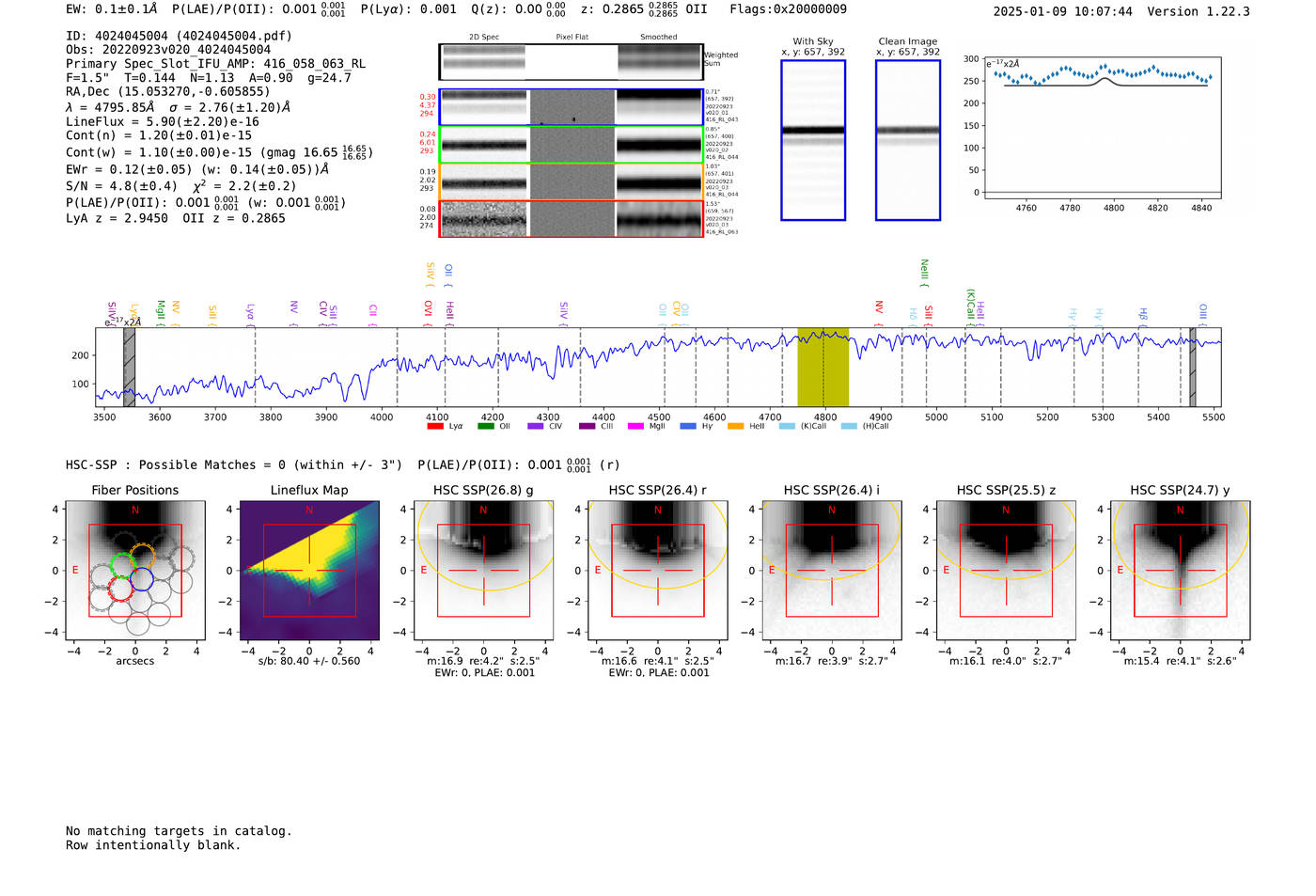Click the EW: 0.1±0.1Å header text
Image resolution: width=1316 pixels, height=896 pixels.
[112, 8]
